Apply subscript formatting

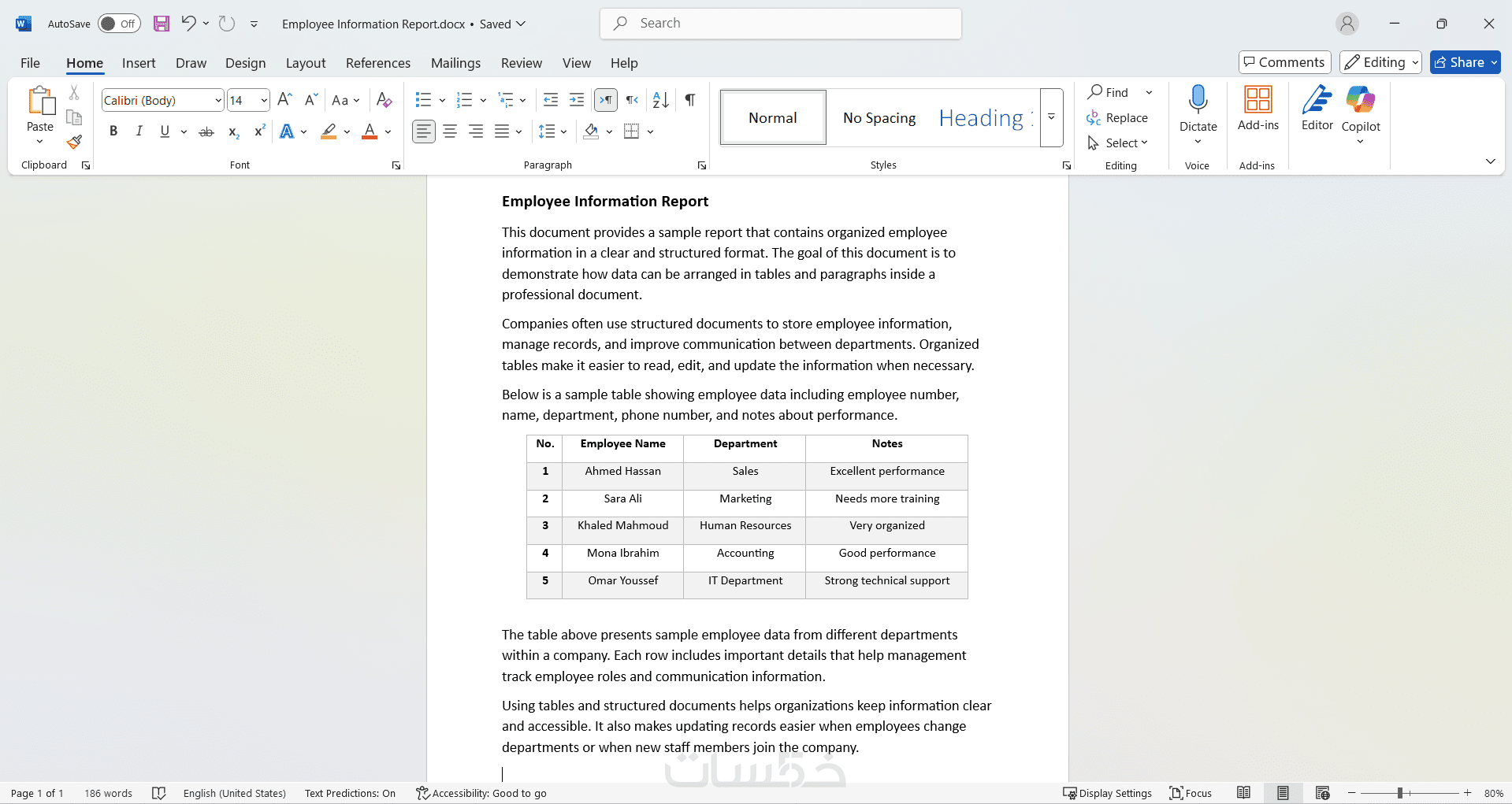(233, 132)
